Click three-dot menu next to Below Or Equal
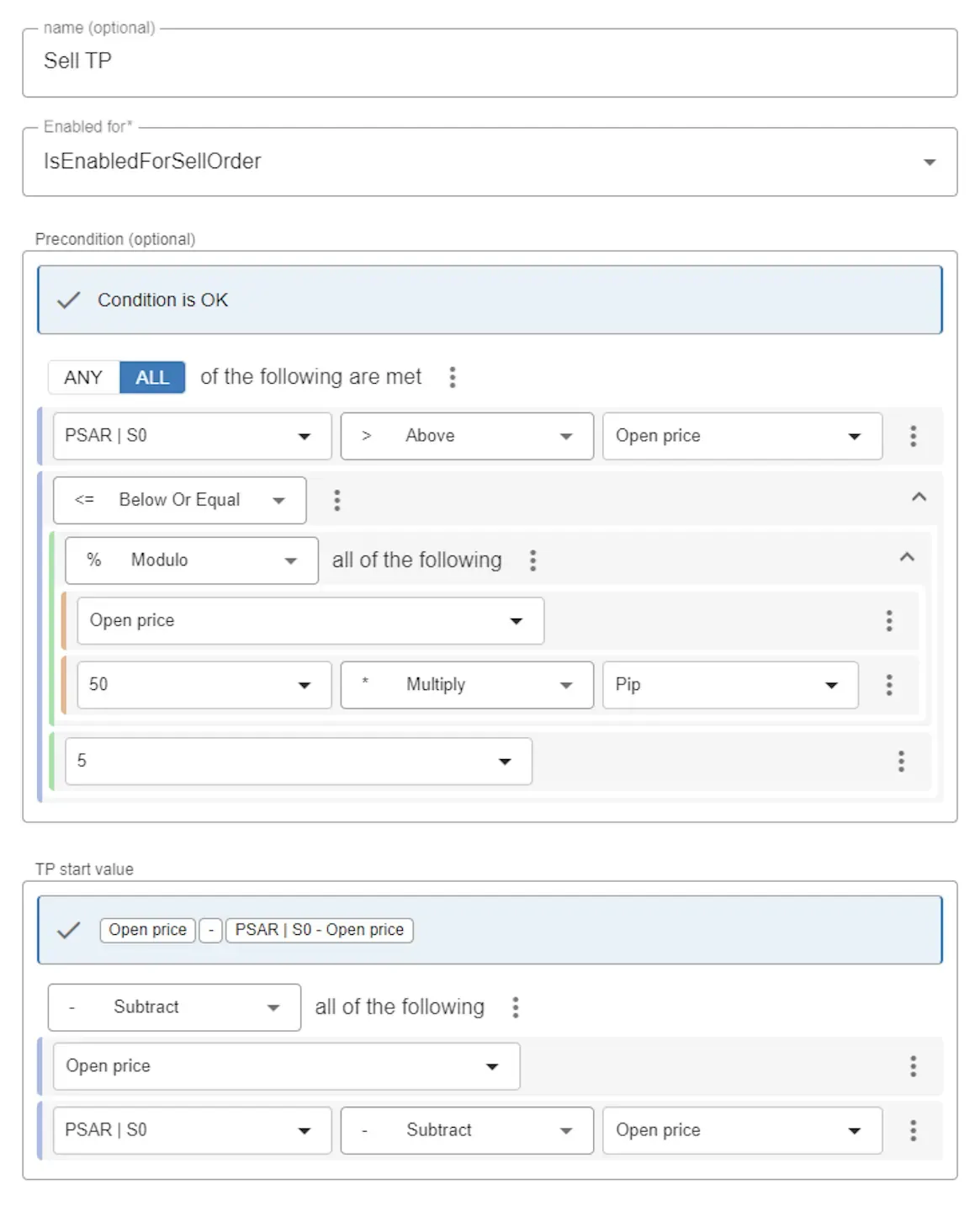This screenshot has height=1211, width=980. click(336, 501)
